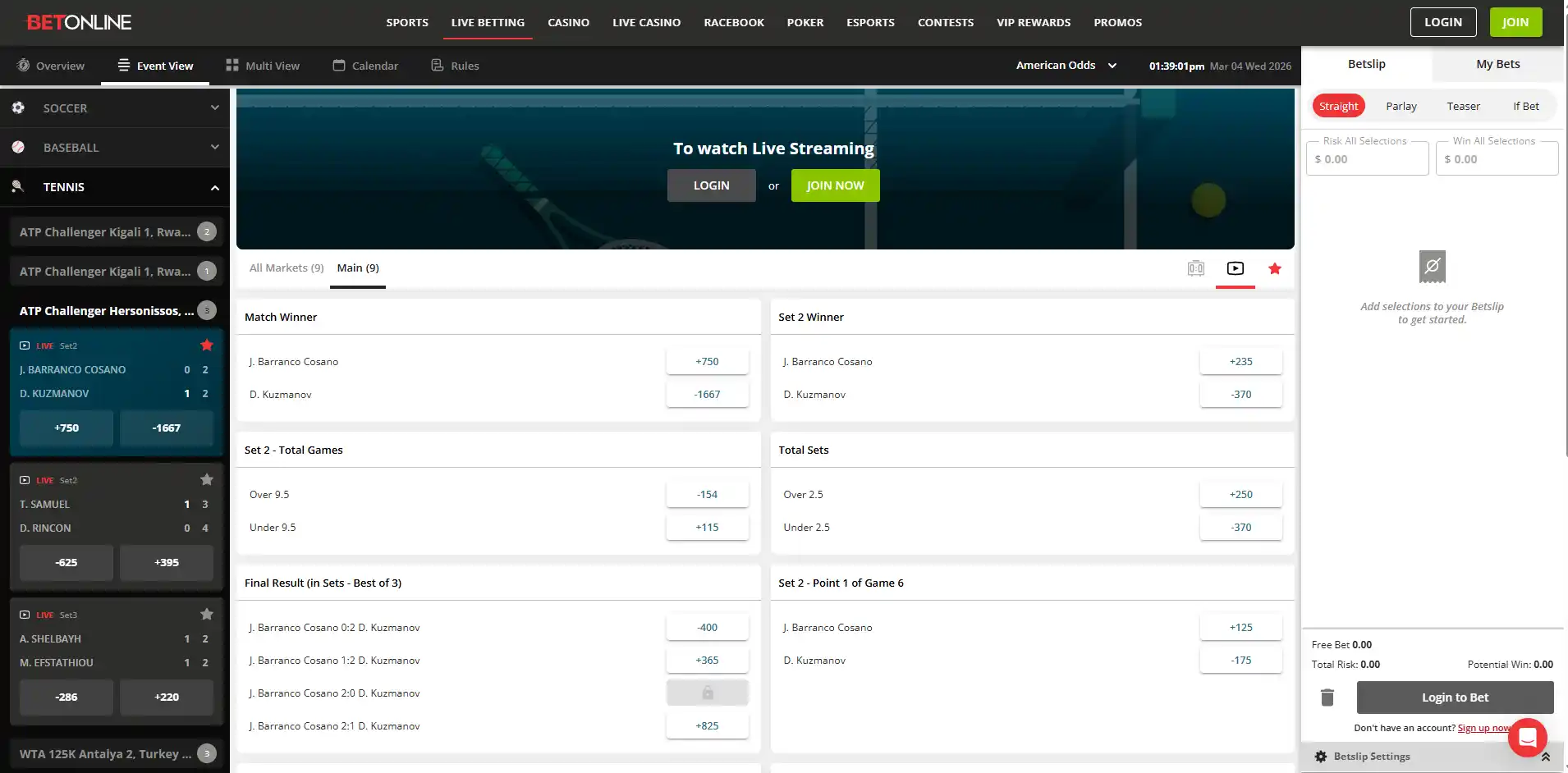This screenshot has width=1568, height=773.
Task: Click the Event View list icon
Action: click(124, 65)
